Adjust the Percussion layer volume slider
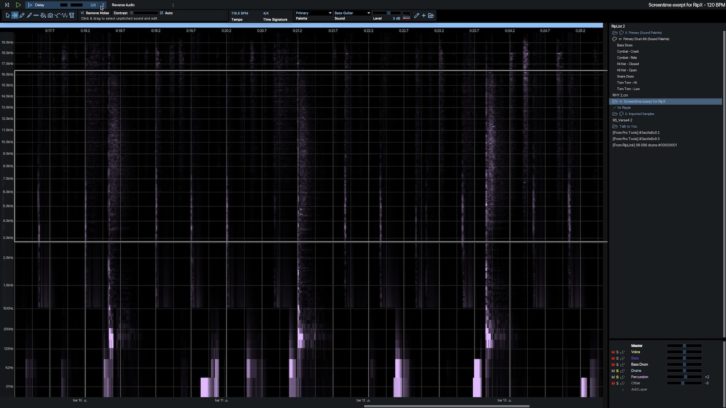Screen dimensions: 726x408 (x=684, y=377)
